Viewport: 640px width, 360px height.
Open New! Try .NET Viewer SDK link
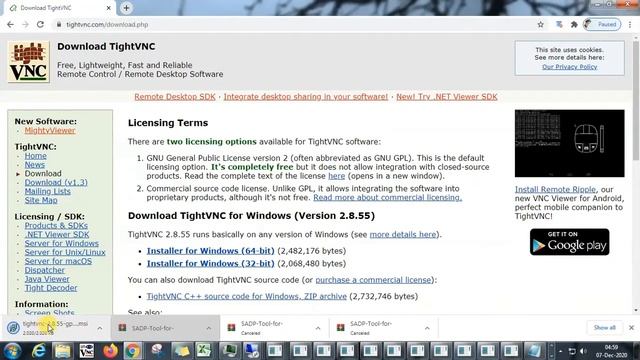pos(447,97)
